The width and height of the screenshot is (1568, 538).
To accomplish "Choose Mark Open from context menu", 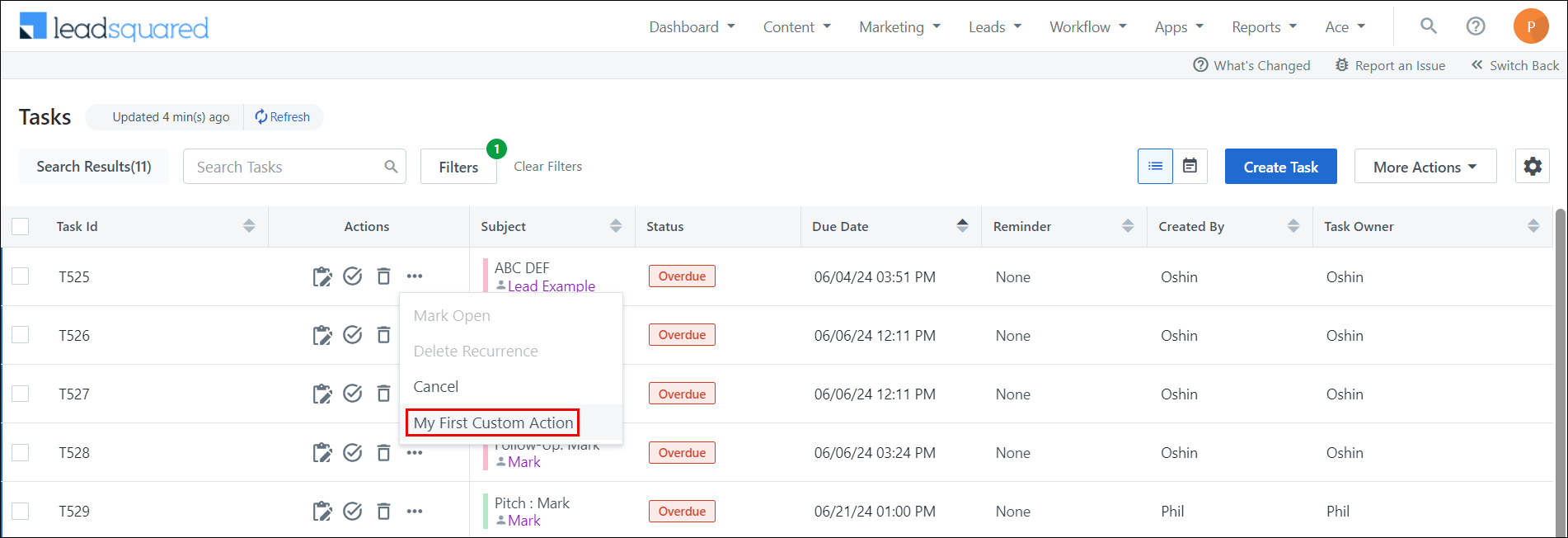I will coord(510,316).
